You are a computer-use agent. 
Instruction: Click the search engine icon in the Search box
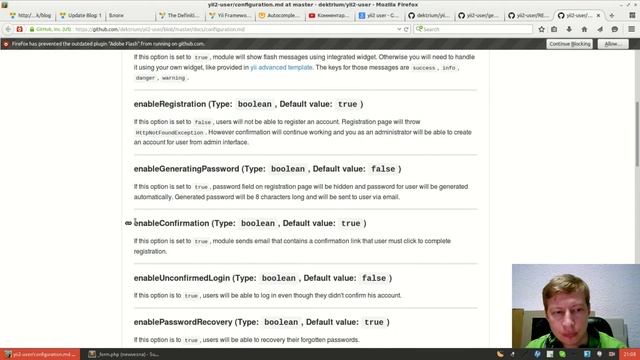click(419, 29)
